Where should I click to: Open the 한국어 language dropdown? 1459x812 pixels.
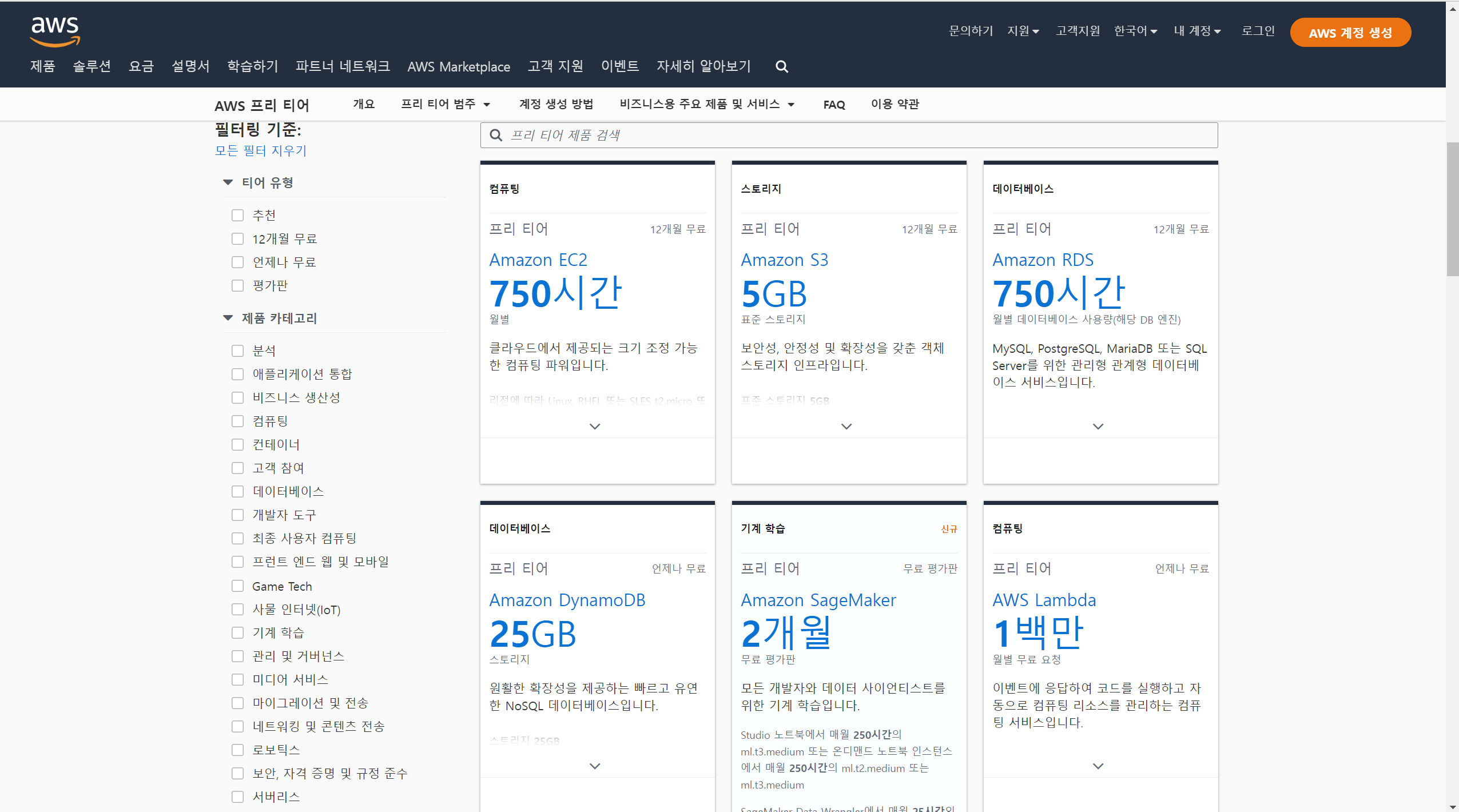tap(1135, 31)
